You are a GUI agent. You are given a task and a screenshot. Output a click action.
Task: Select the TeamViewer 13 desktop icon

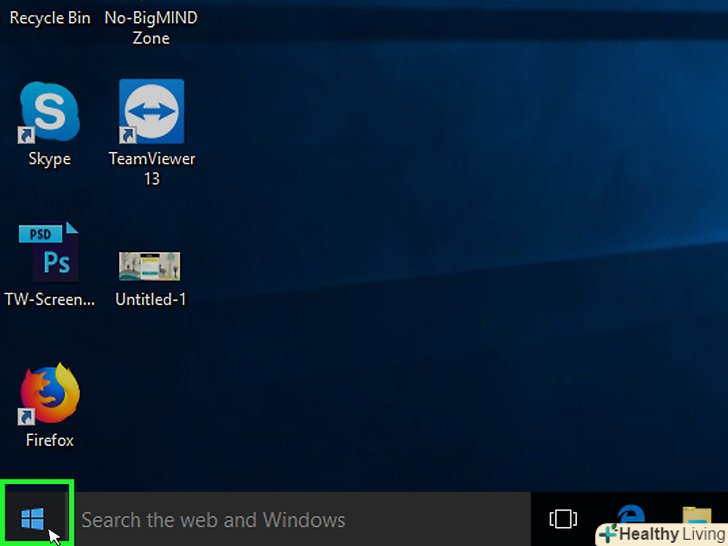151,111
